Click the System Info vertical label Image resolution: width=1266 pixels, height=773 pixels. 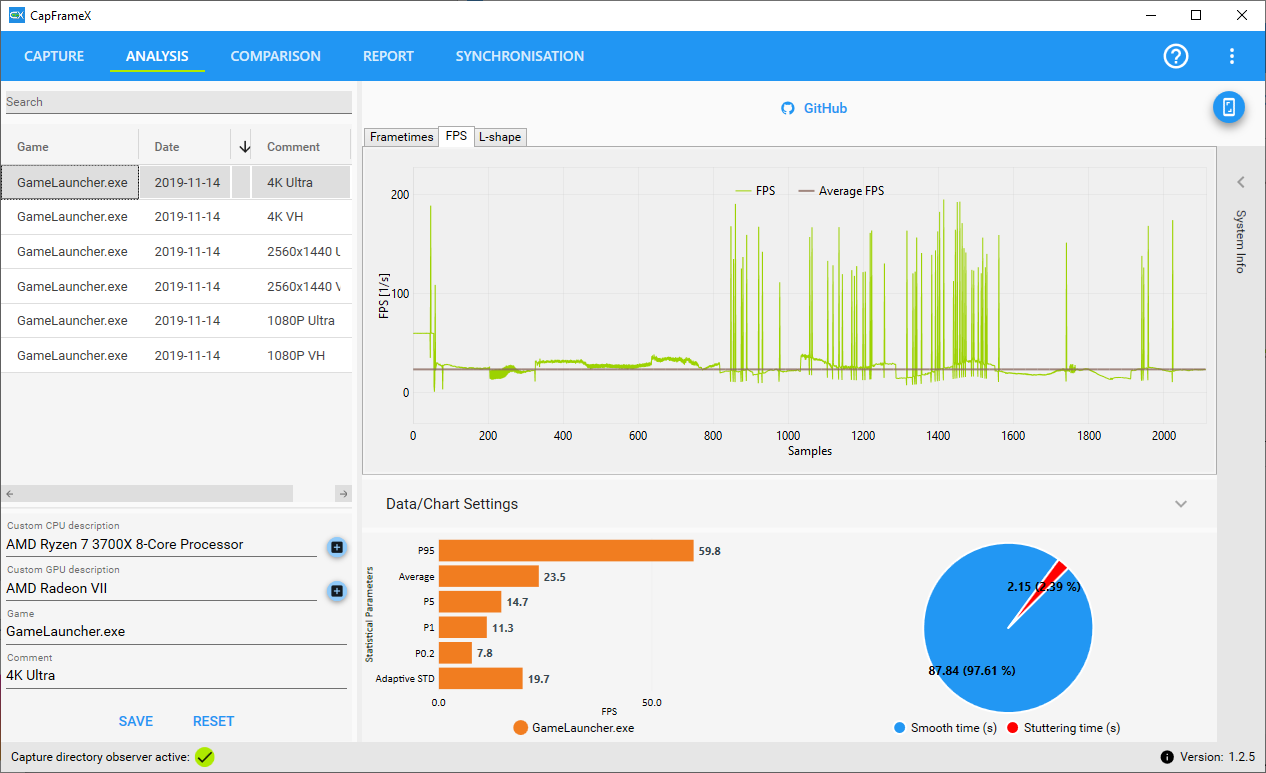[1240, 241]
